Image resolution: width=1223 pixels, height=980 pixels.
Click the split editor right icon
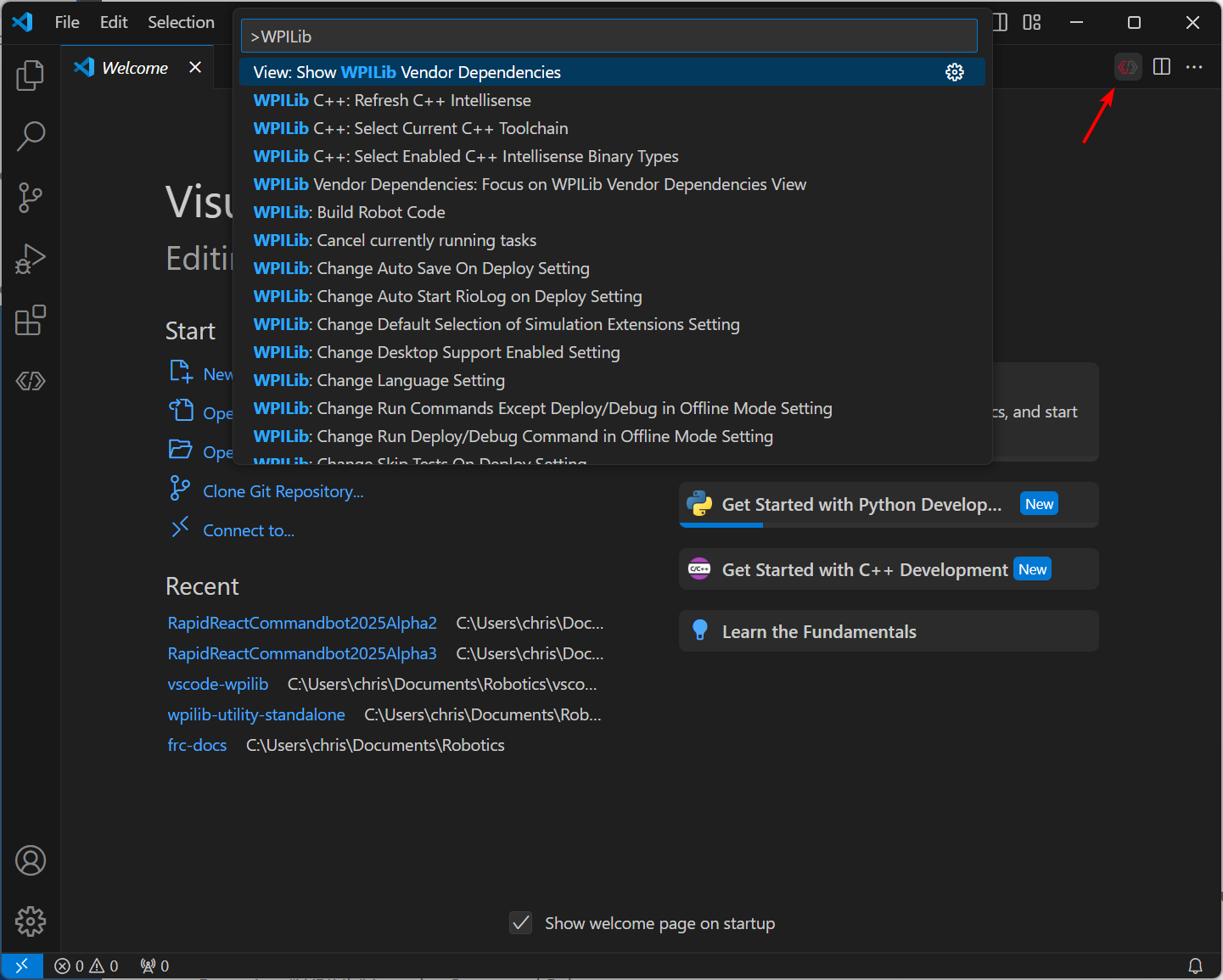(x=1162, y=67)
